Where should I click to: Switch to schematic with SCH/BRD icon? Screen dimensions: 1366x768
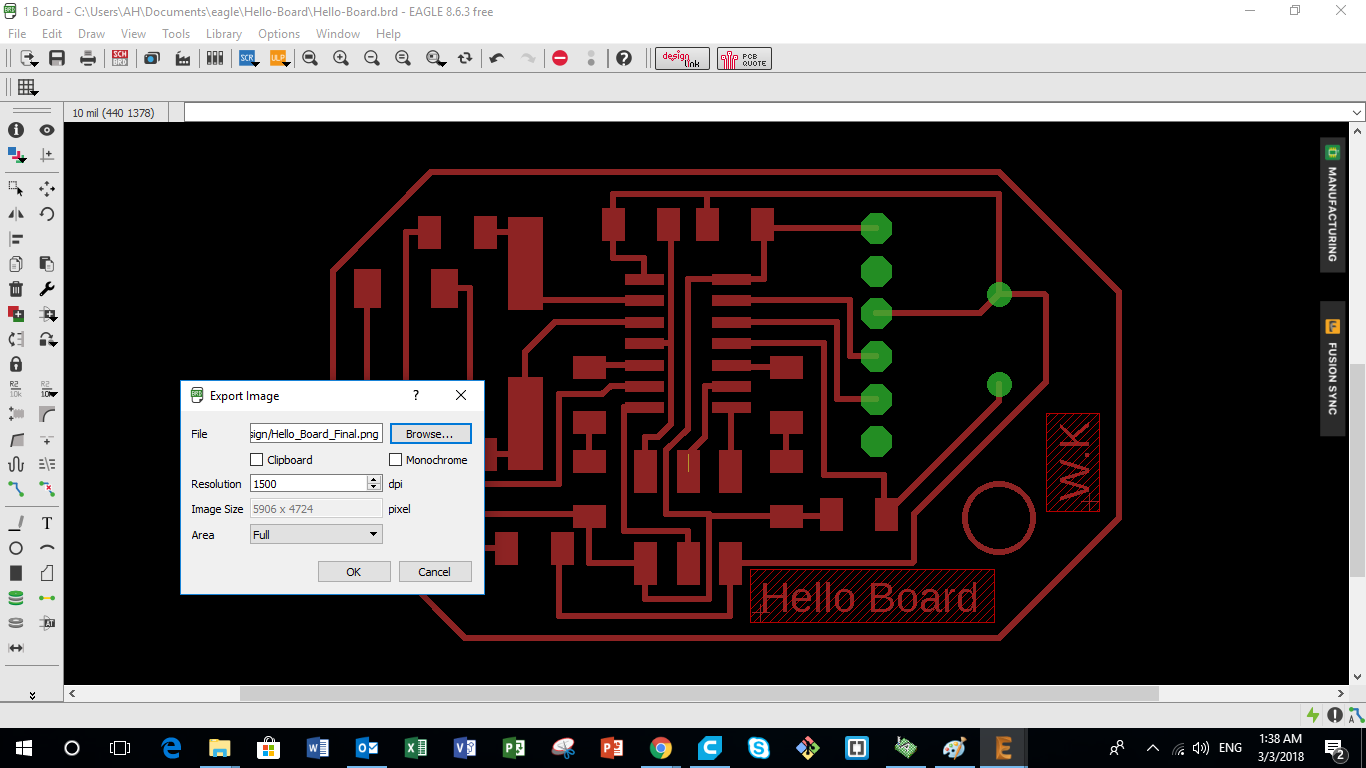click(120, 58)
